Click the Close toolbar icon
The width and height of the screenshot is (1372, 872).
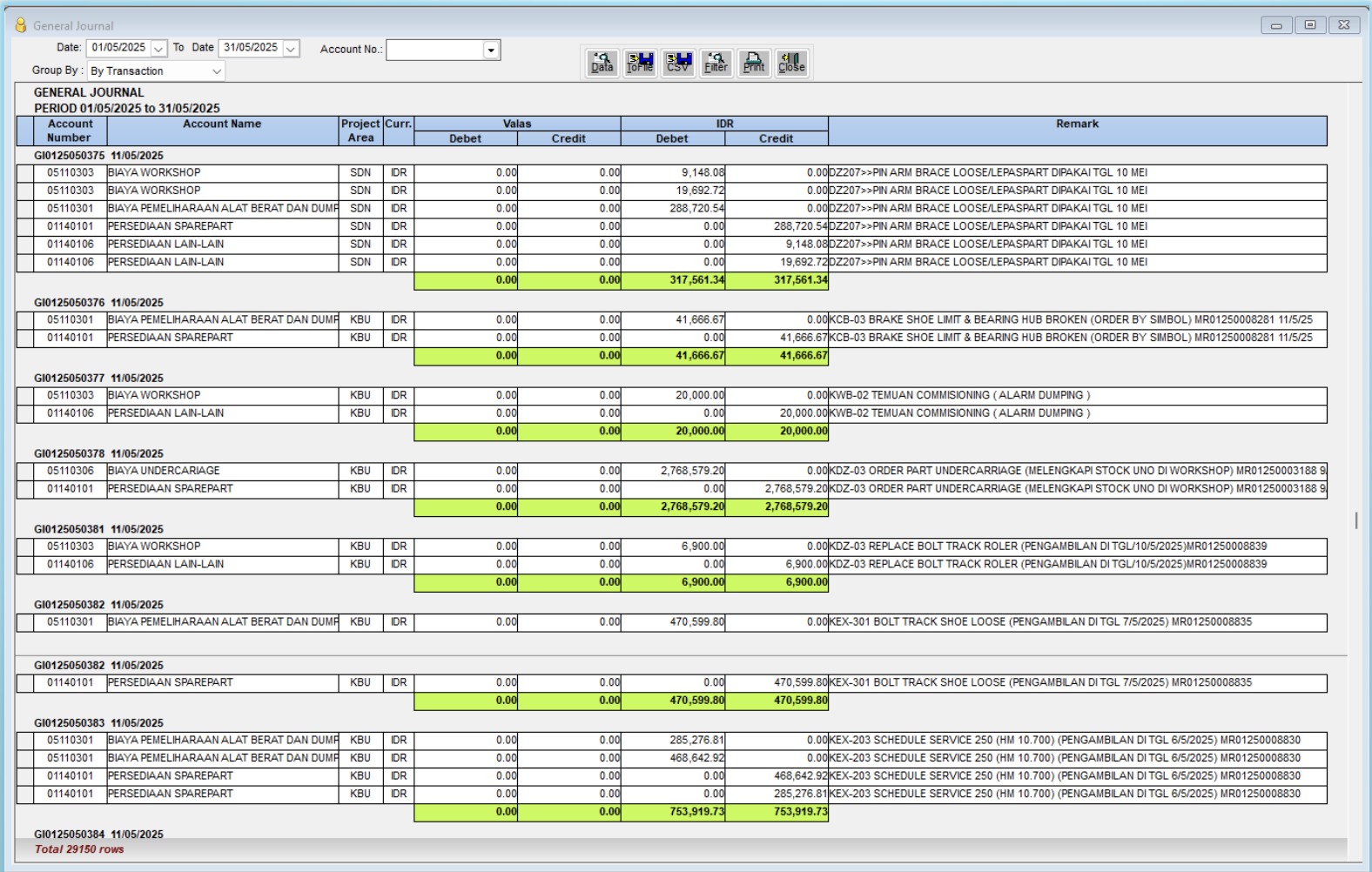point(791,63)
